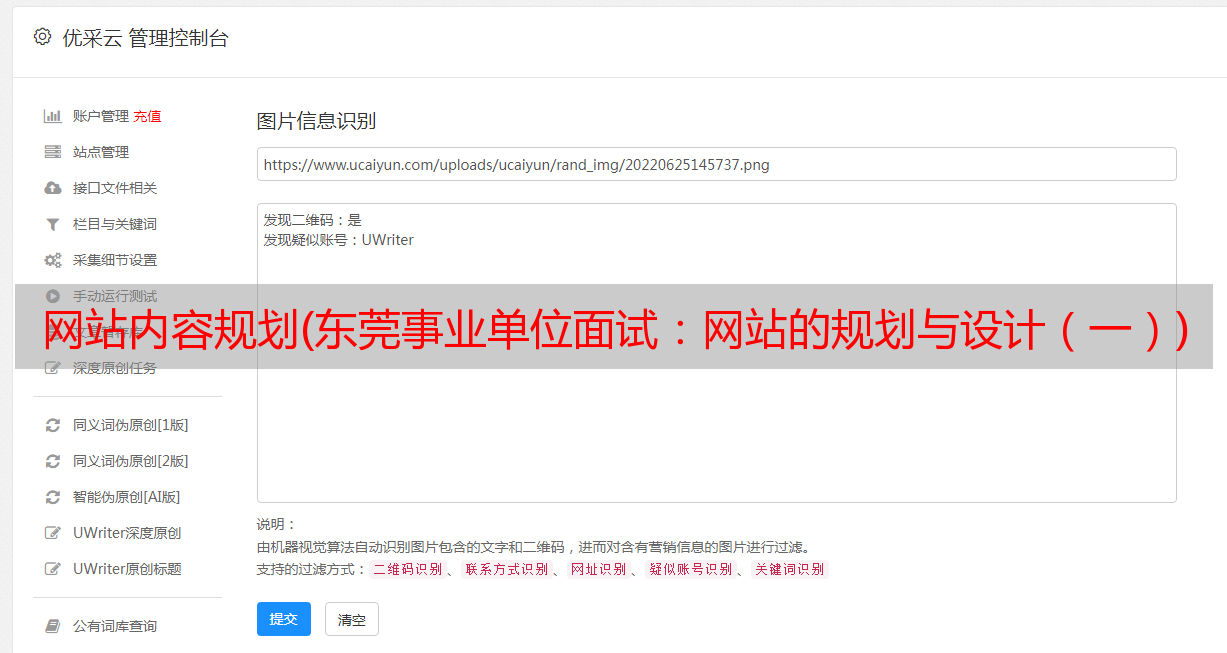The height and width of the screenshot is (653, 1227).
Task: Open UWriter原创标题 in the sidebar
Action: pos(127,569)
